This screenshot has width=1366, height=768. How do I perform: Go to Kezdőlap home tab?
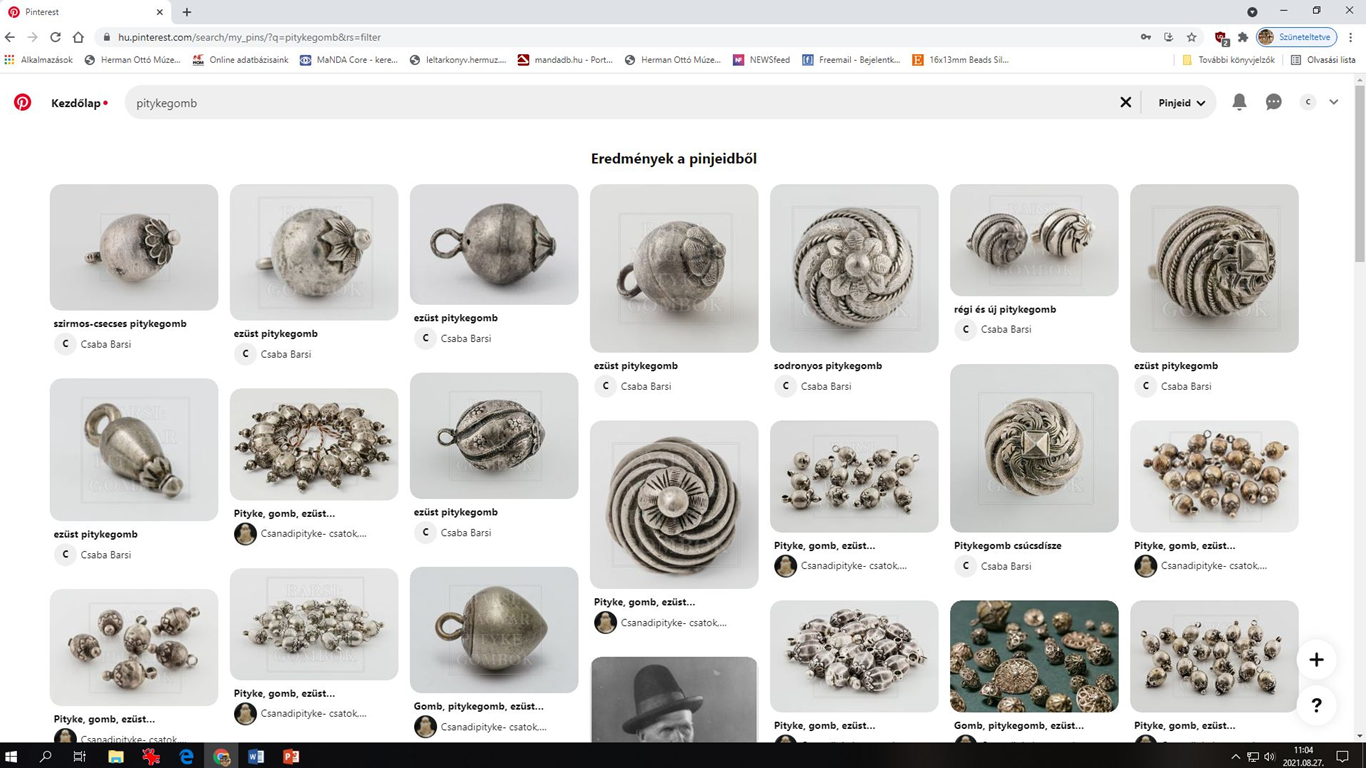(79, 103)
